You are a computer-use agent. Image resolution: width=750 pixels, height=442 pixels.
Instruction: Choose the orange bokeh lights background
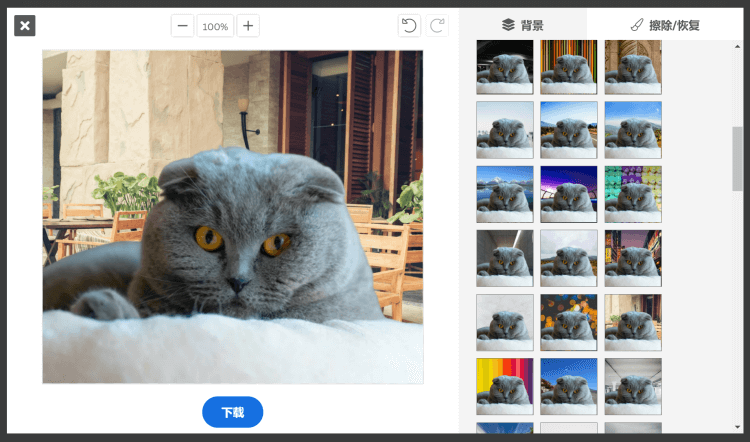(569, 322)
